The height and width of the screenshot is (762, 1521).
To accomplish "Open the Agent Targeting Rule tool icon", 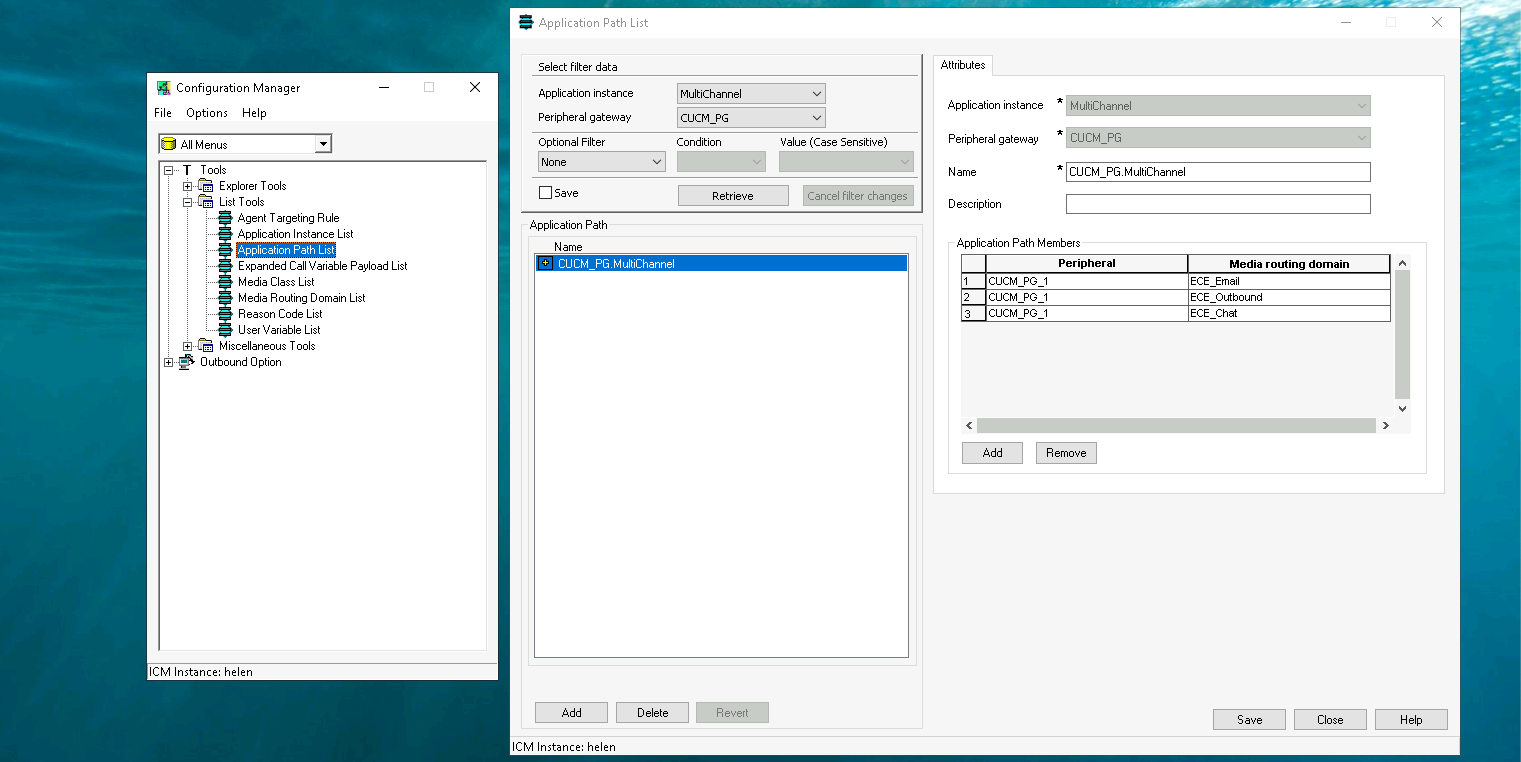I will tap(225, 218).
